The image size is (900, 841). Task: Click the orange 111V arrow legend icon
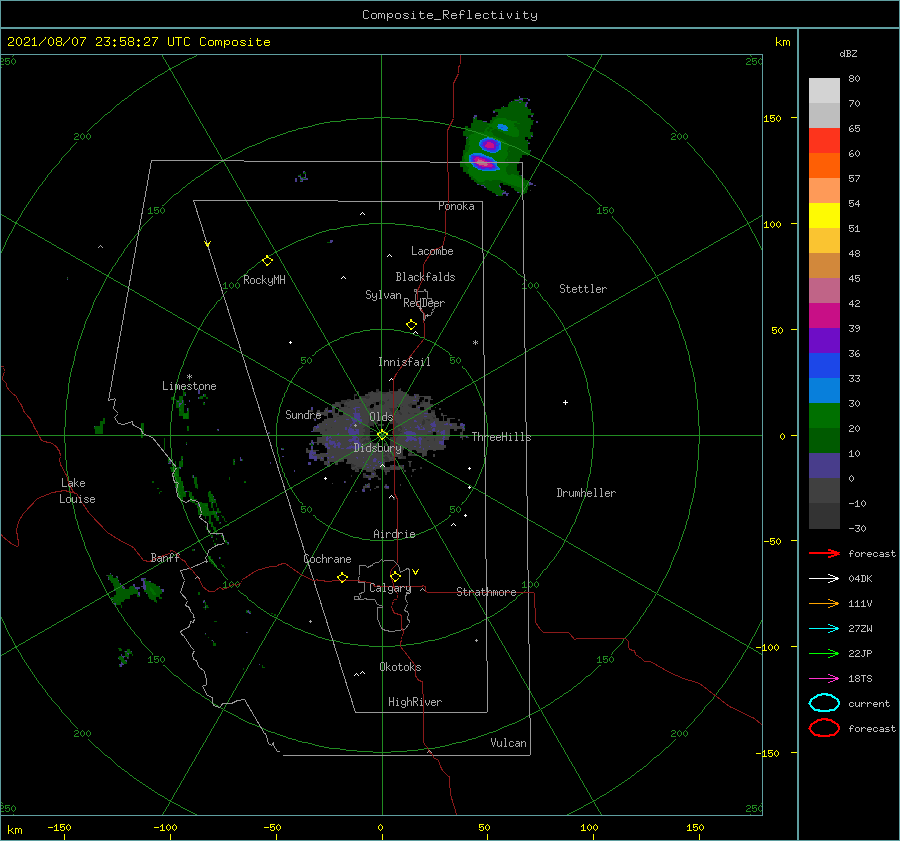(824, 603)
